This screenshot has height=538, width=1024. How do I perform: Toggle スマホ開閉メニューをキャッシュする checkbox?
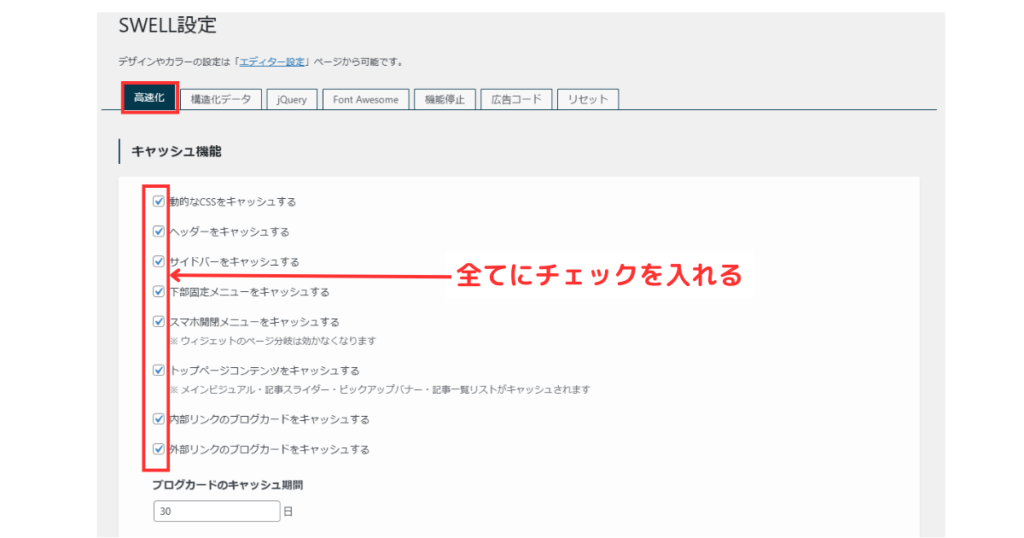click(159, 321)
